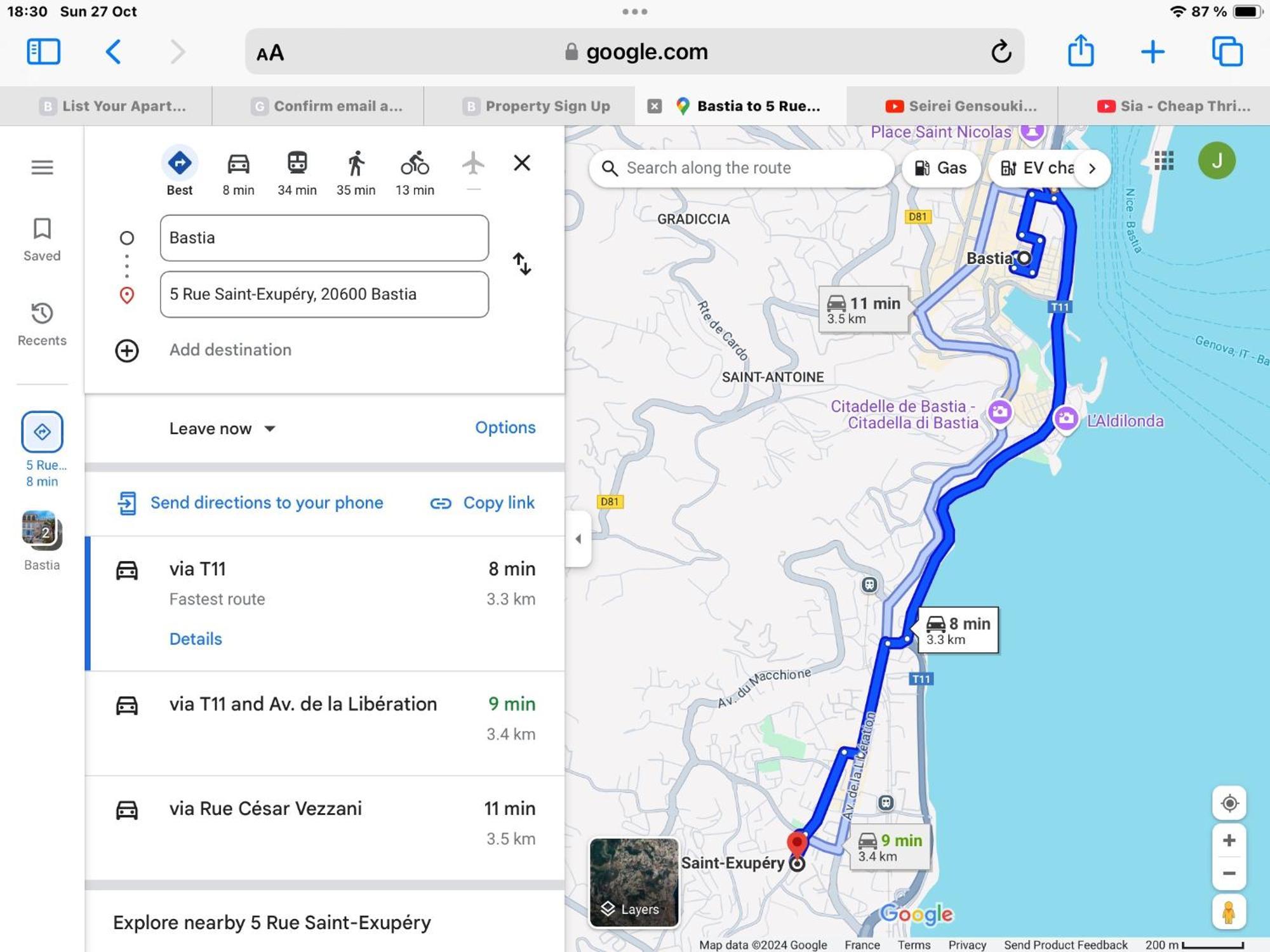Open Saved places
Screen dimensions: 1270x952
42,239
